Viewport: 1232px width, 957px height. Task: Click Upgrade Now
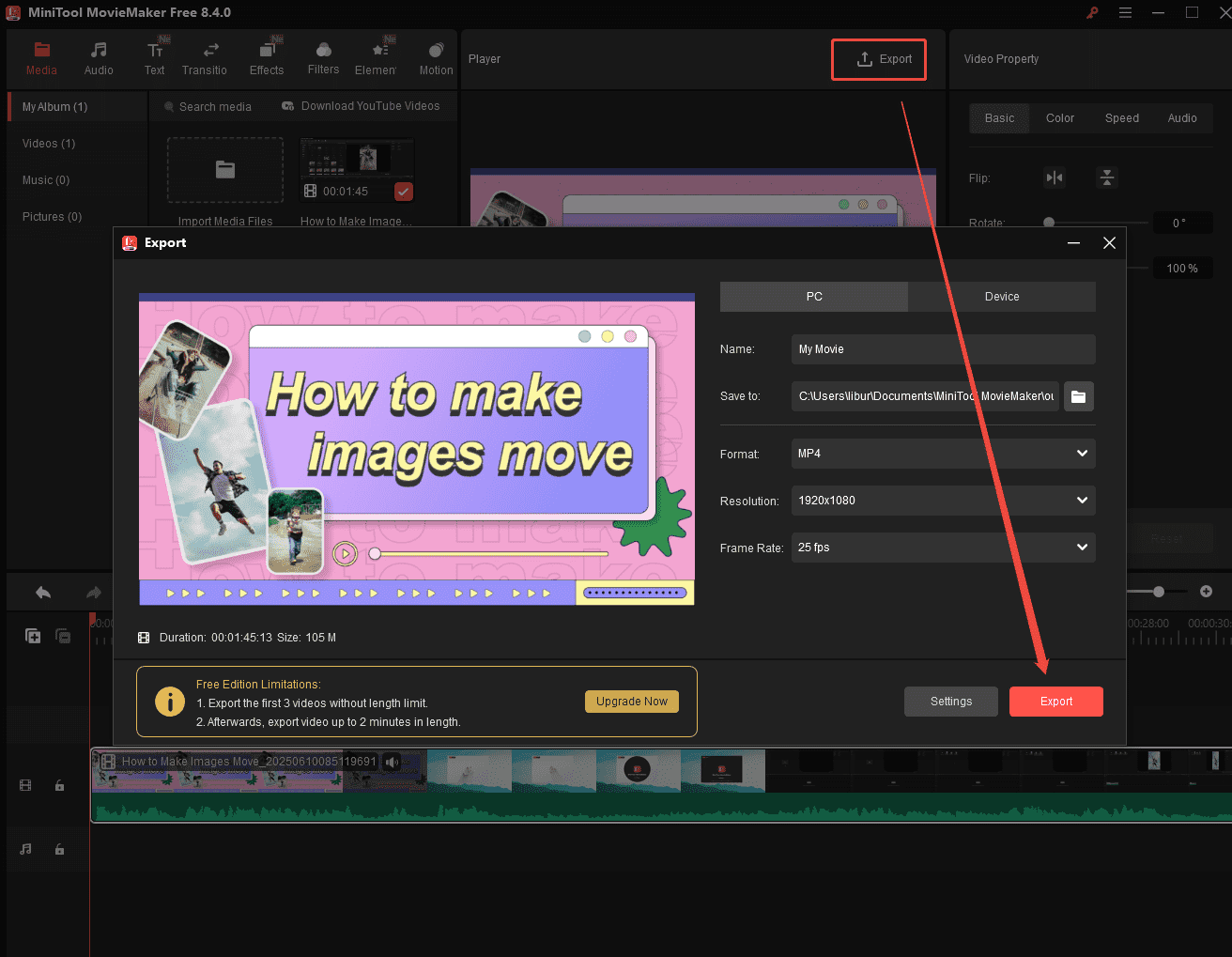click(x=631, y=702)
